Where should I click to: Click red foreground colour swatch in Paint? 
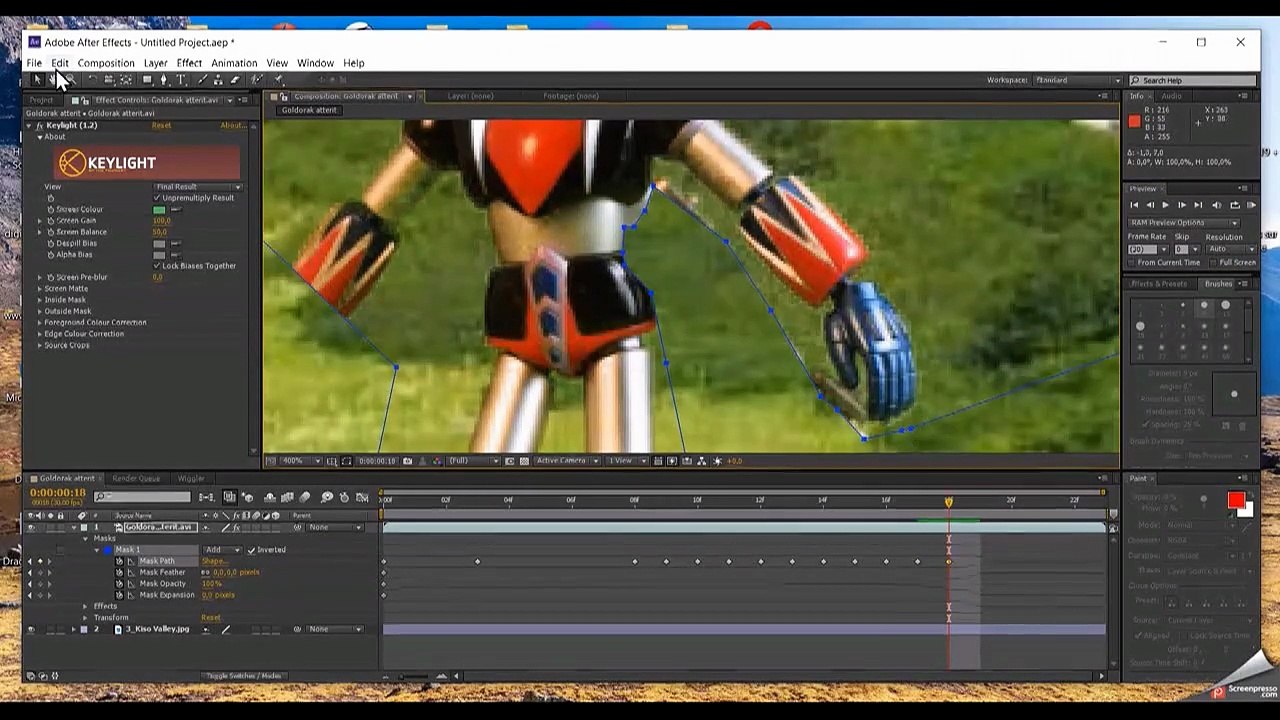[x=1236, y=501]
